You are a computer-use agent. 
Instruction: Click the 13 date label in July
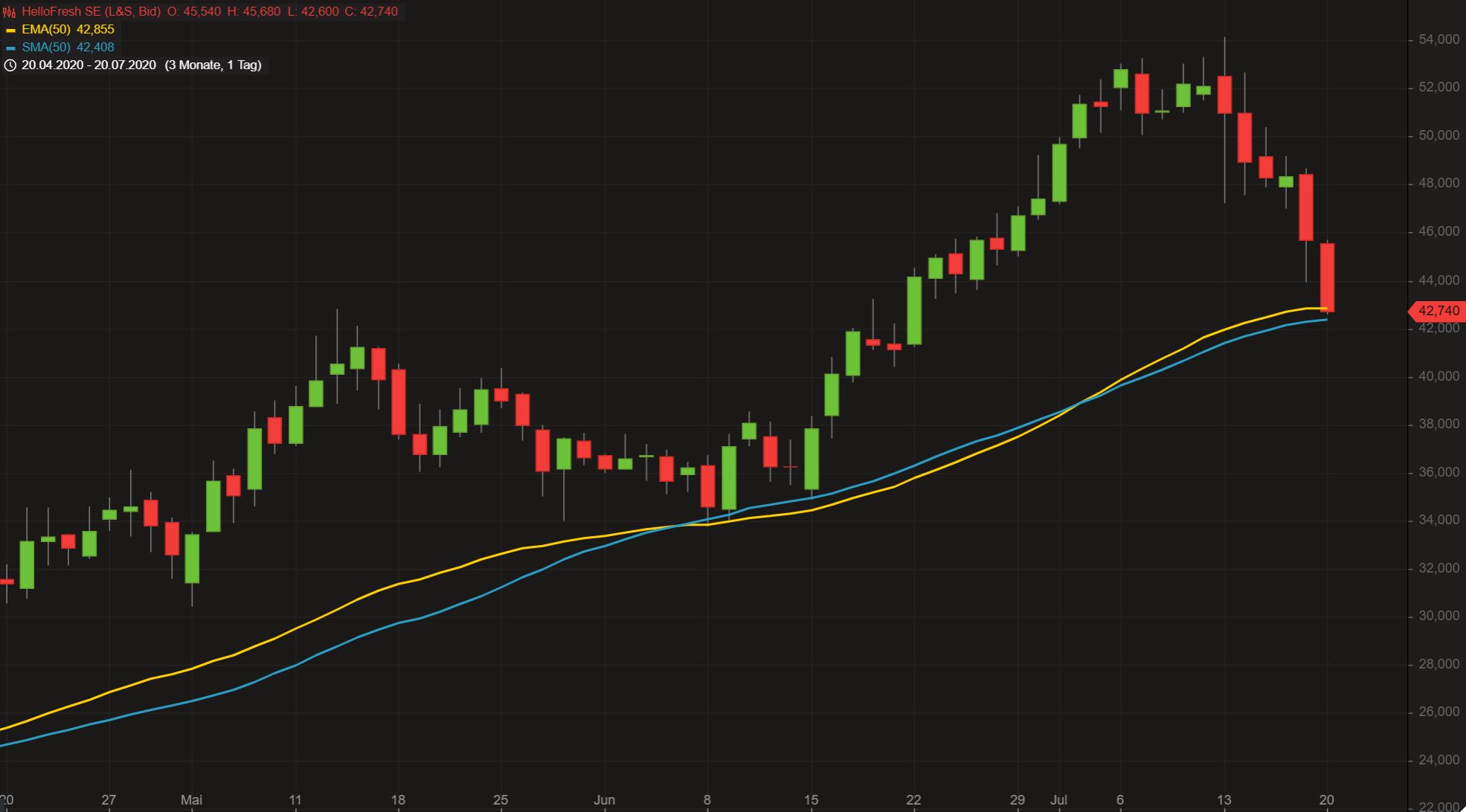(x=1224, y=800)
